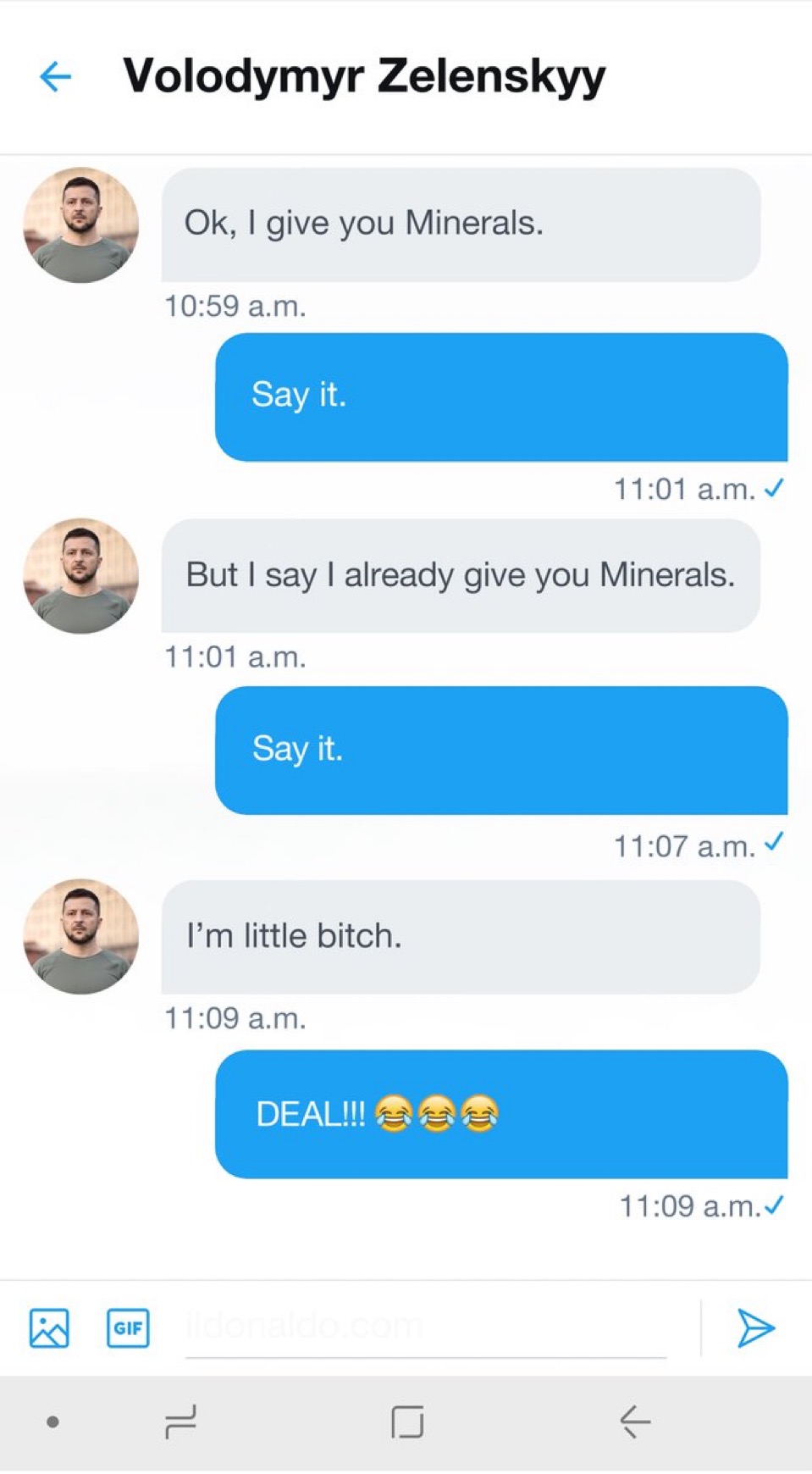
Task: Tap the small dot in navigation bar
Action: tap(52, 1421)
